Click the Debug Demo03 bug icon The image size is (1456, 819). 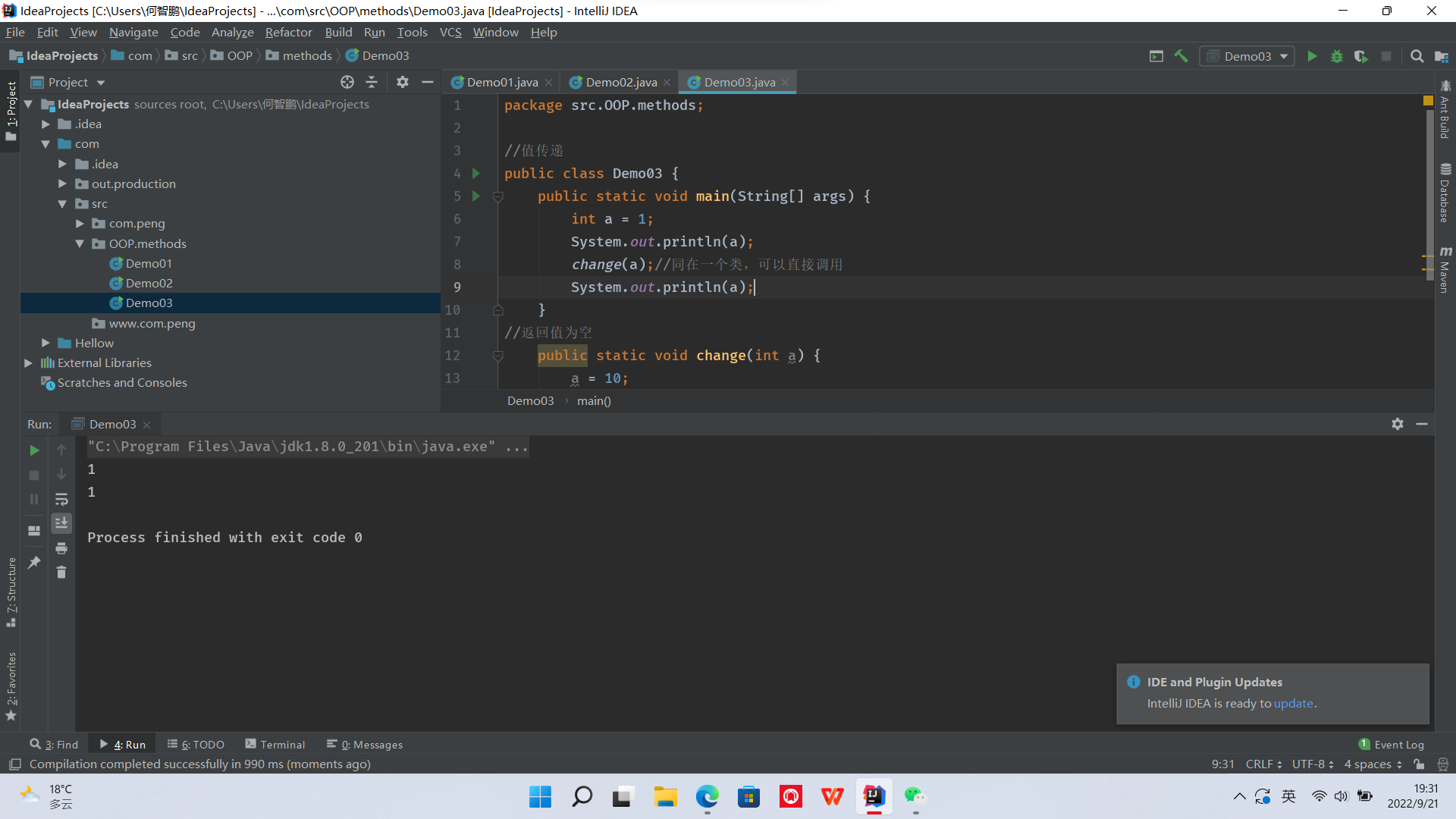[1336, 56]
